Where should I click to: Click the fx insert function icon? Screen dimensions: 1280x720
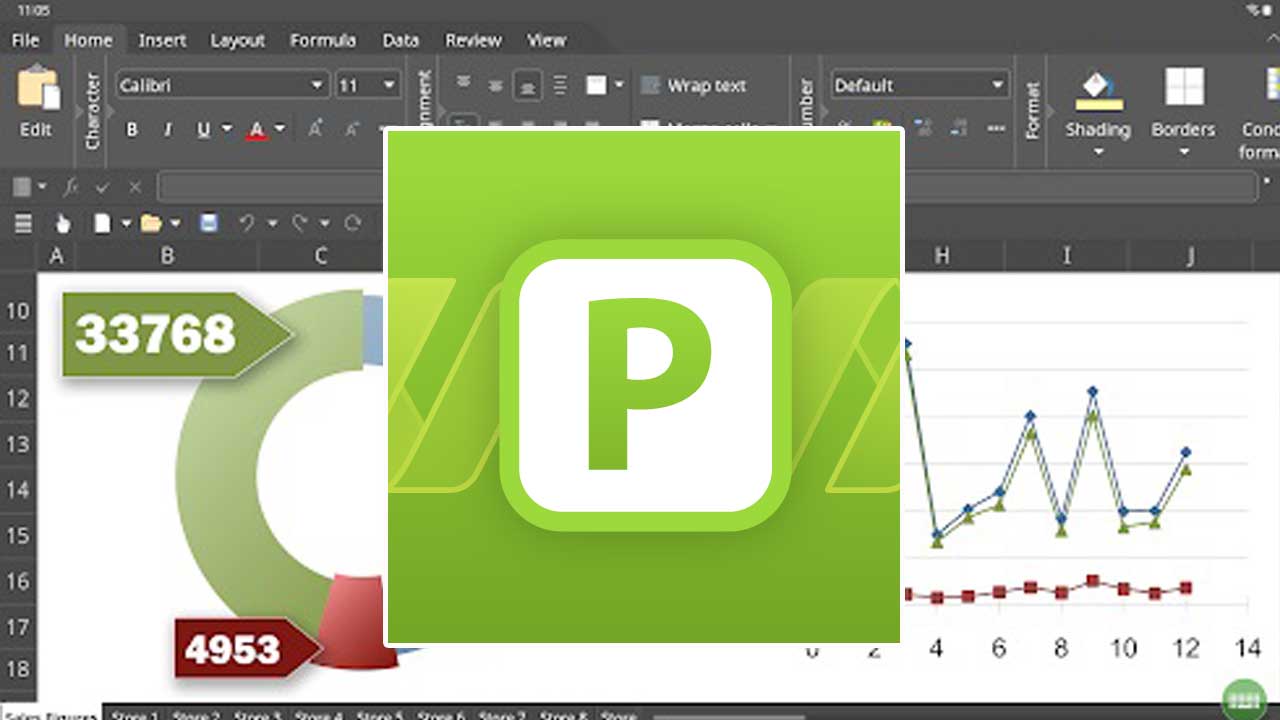(71, 187)
